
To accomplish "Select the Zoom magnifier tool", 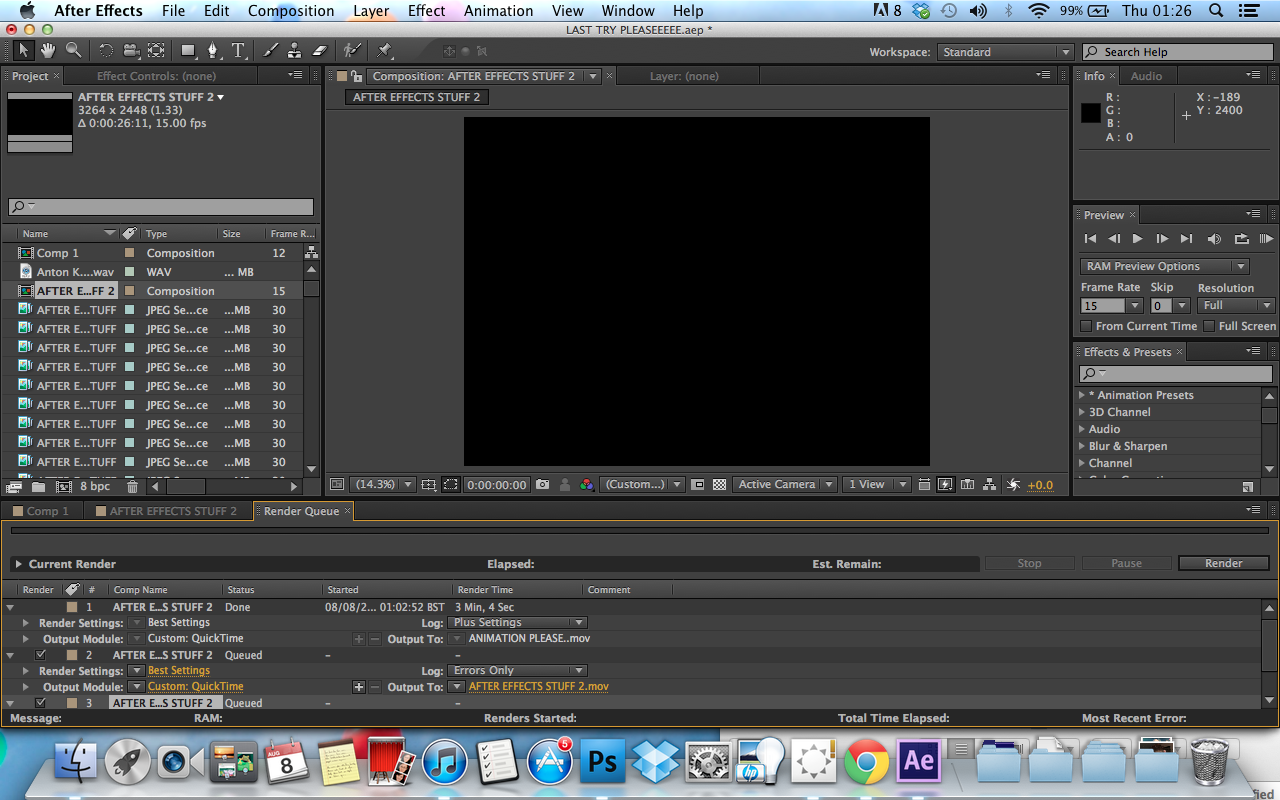I will tap(74, 50).
